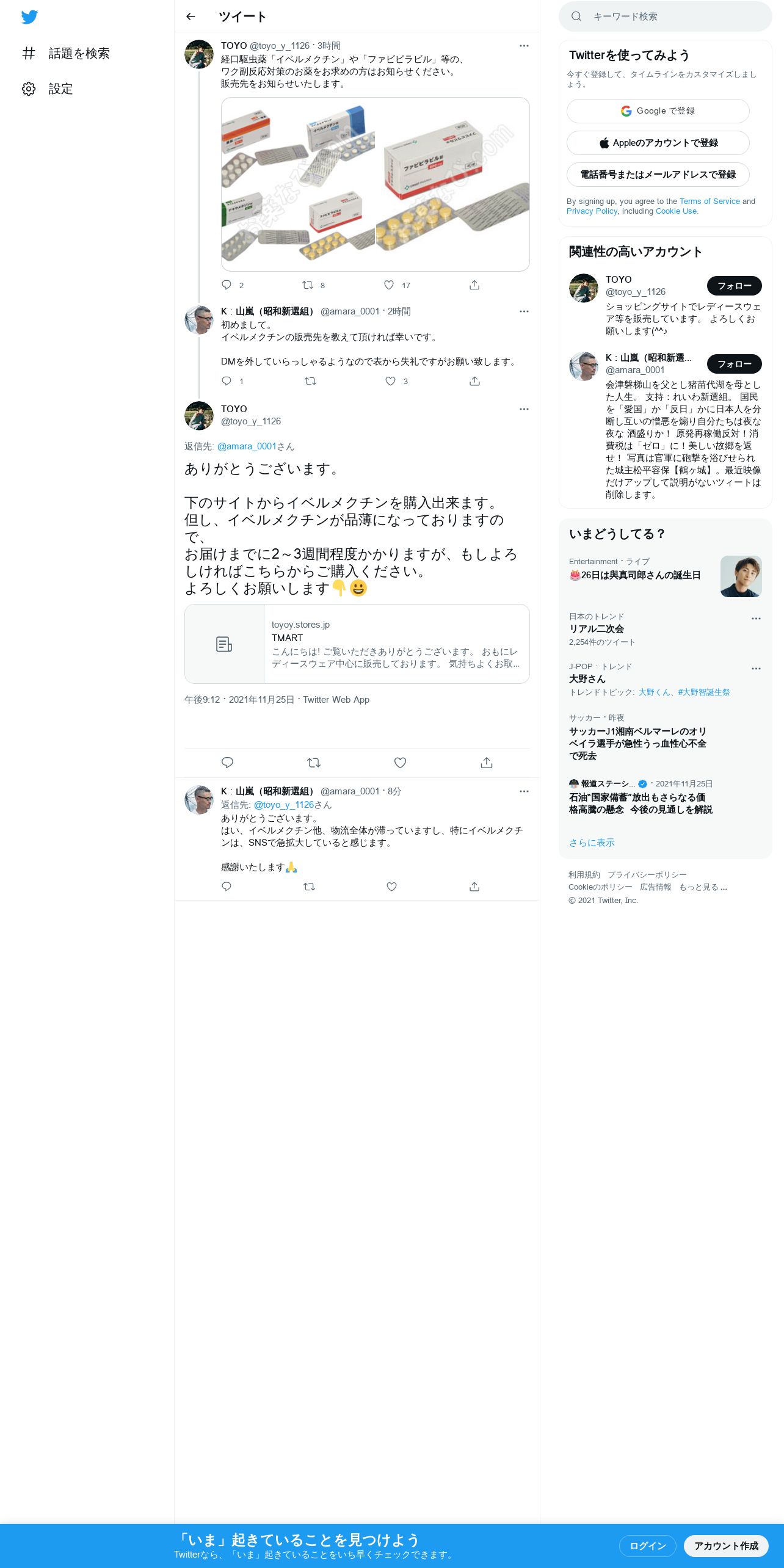
Task: Like K山嵐's tweet with 3 likes
Action: [390, 381]
